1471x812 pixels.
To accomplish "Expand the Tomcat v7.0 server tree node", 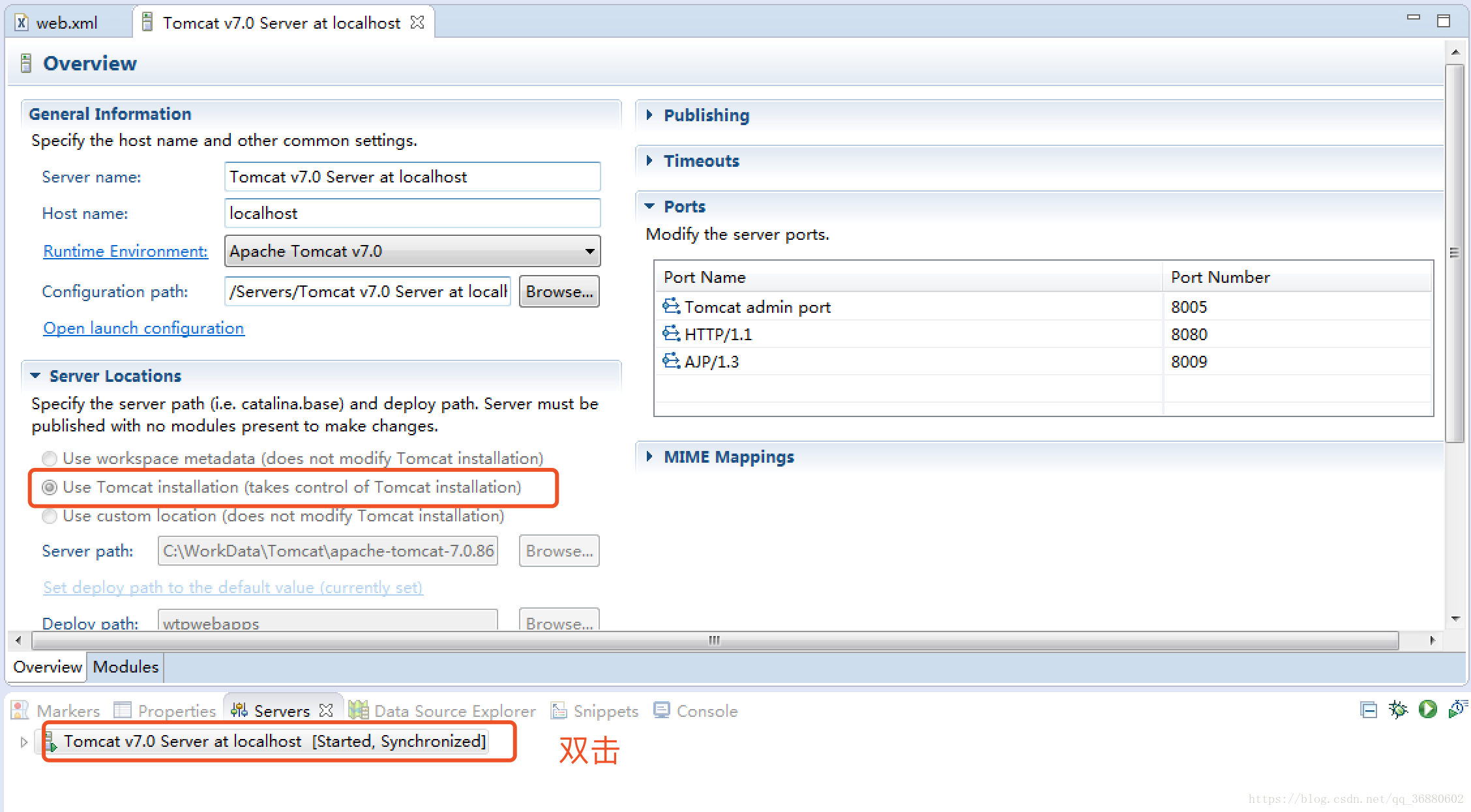I will [x=23, y=742].
